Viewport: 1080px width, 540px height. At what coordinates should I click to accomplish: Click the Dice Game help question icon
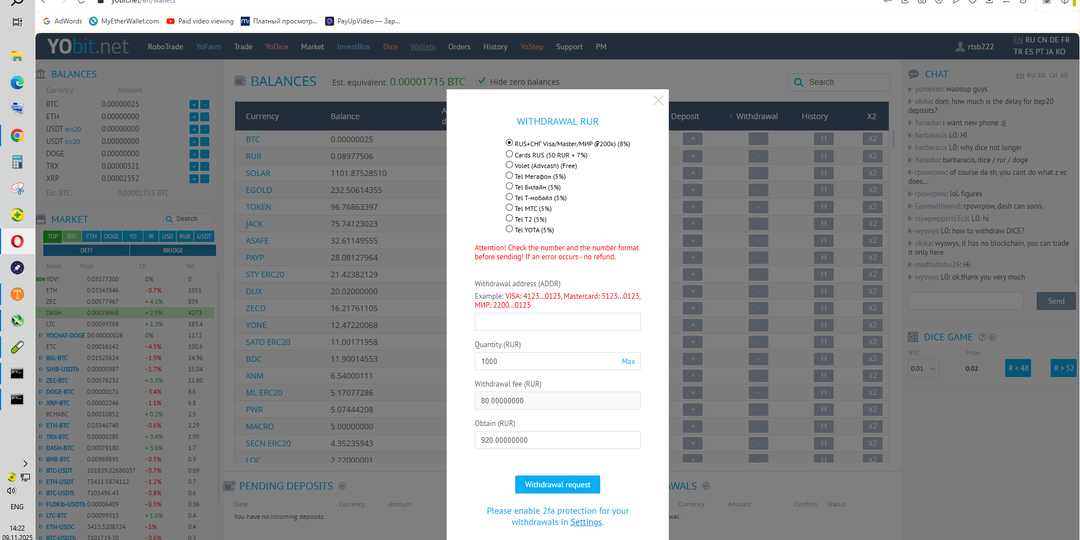point(983,338)
